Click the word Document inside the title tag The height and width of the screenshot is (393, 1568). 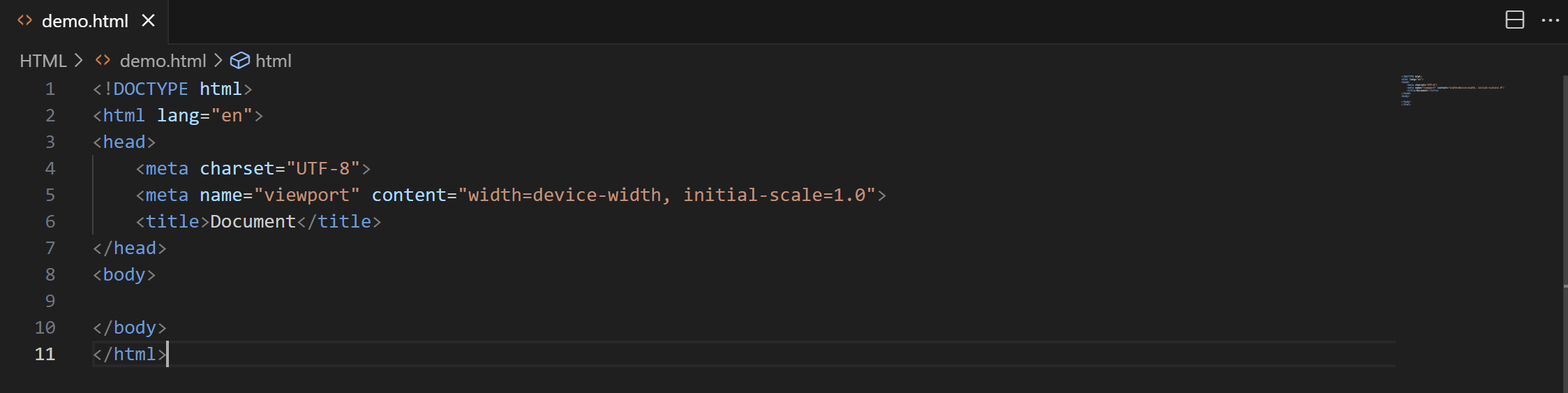[253, 221]
